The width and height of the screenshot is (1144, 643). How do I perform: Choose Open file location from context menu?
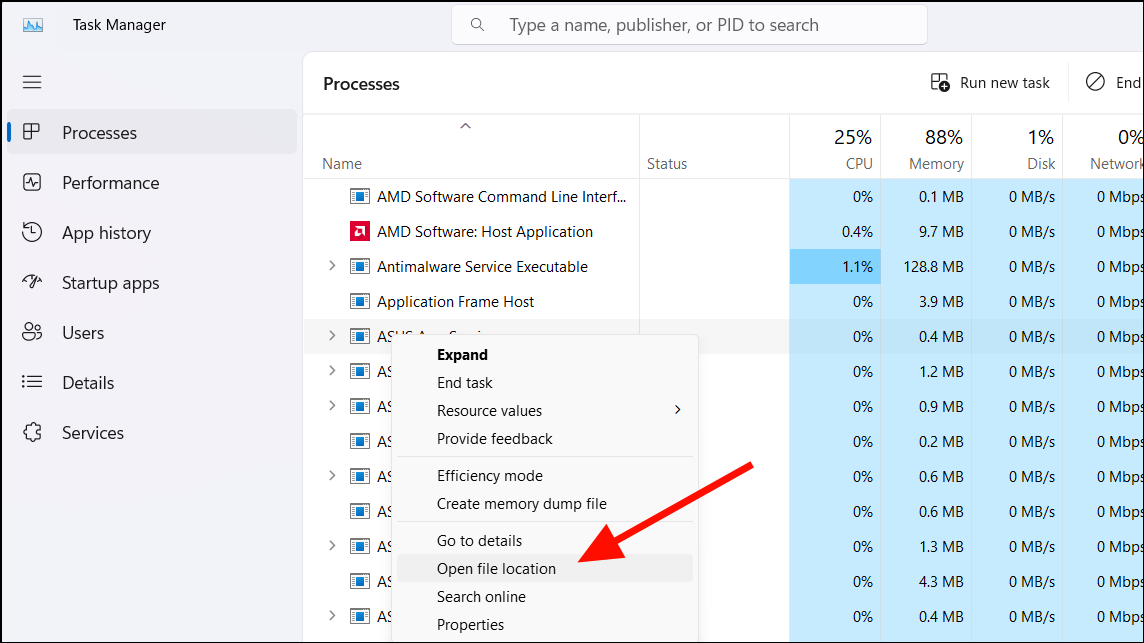[x=494, y=568]
